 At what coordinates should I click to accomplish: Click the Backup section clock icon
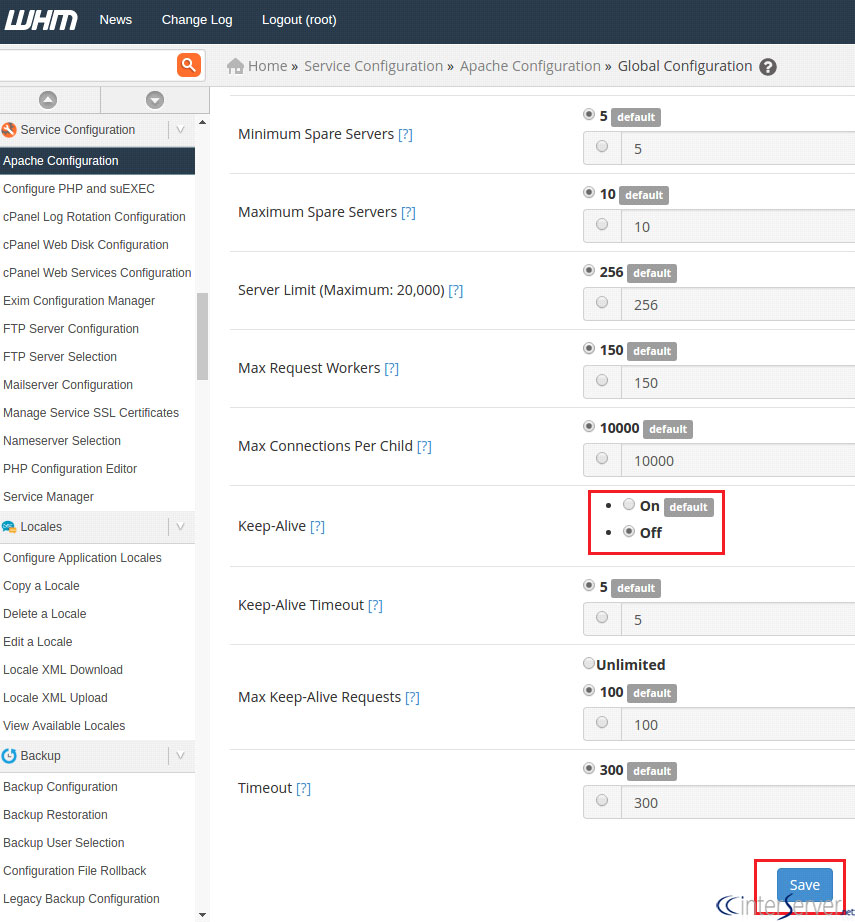(9, 756)
